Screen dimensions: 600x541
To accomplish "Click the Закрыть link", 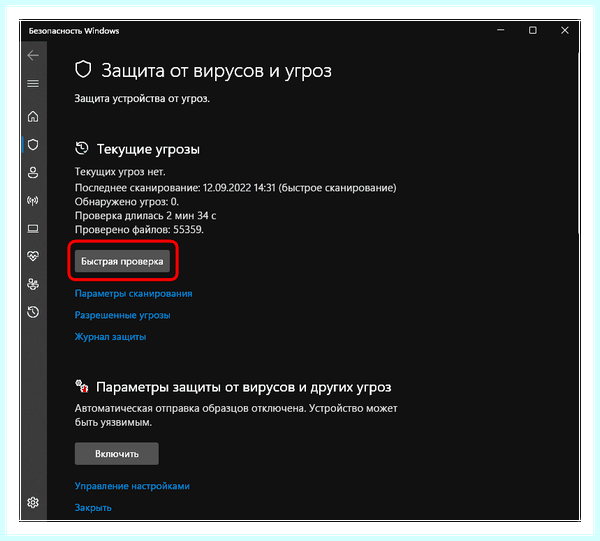I will [93, 508].
